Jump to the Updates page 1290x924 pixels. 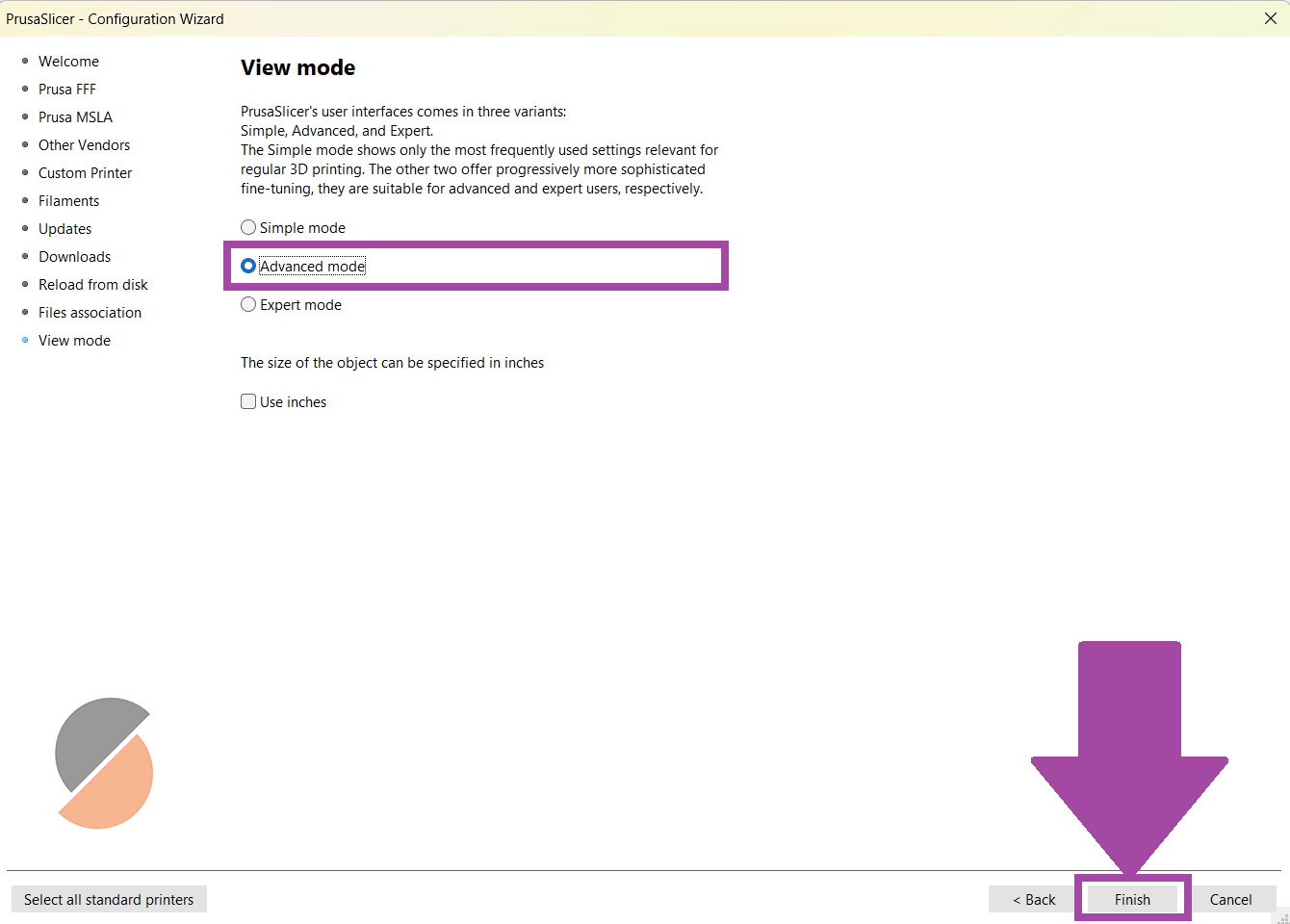point(64,229)
